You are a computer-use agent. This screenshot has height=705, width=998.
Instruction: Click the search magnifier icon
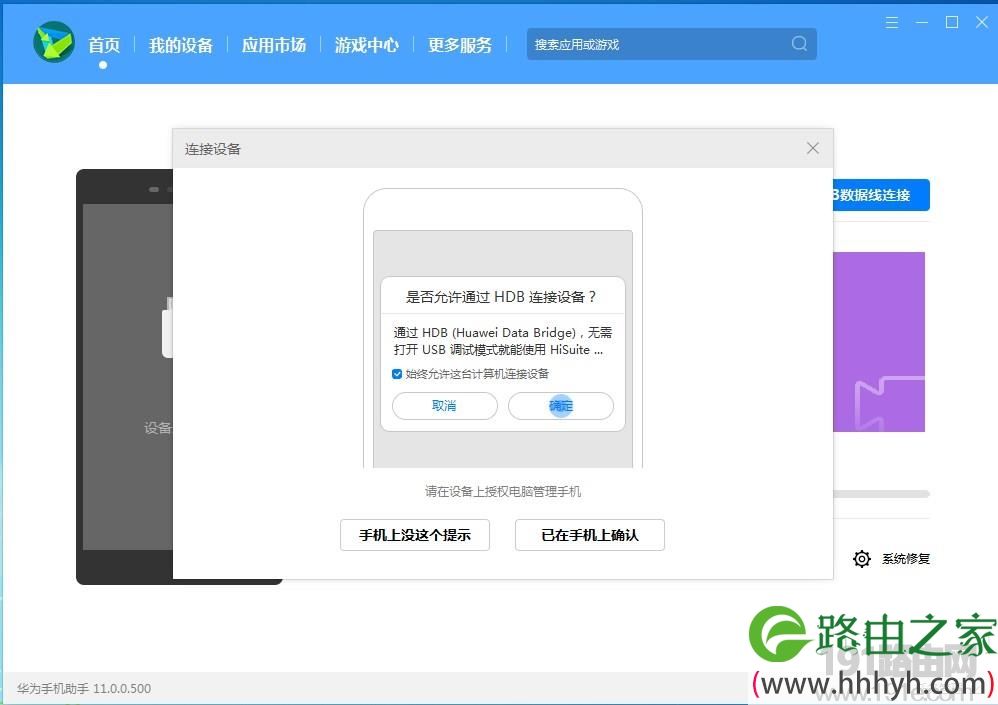(x=799, y=43)
